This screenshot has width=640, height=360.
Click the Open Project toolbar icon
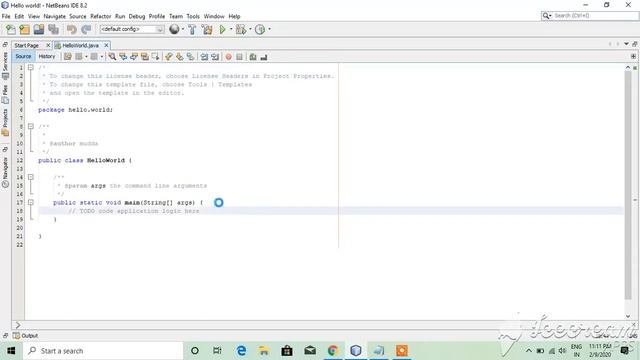point(39,29)
